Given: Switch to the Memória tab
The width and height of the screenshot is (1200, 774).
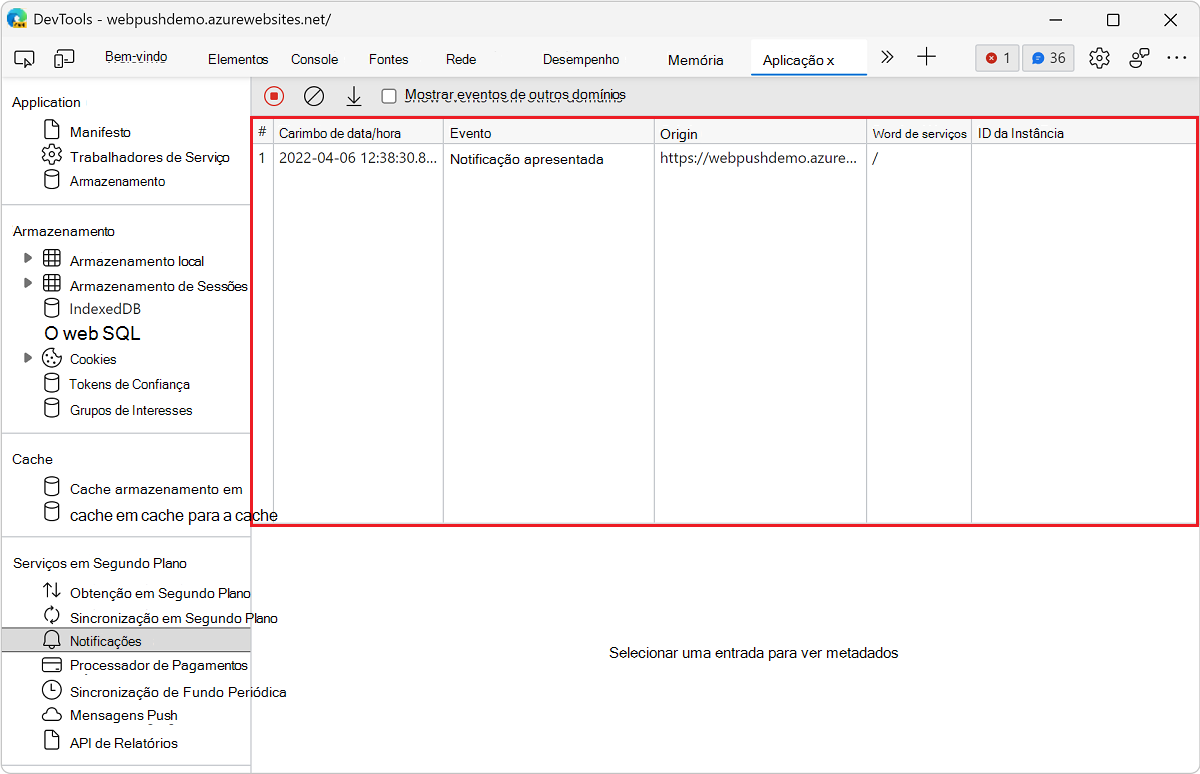Looking at the screenshot, I should click(x=695, y=58).
